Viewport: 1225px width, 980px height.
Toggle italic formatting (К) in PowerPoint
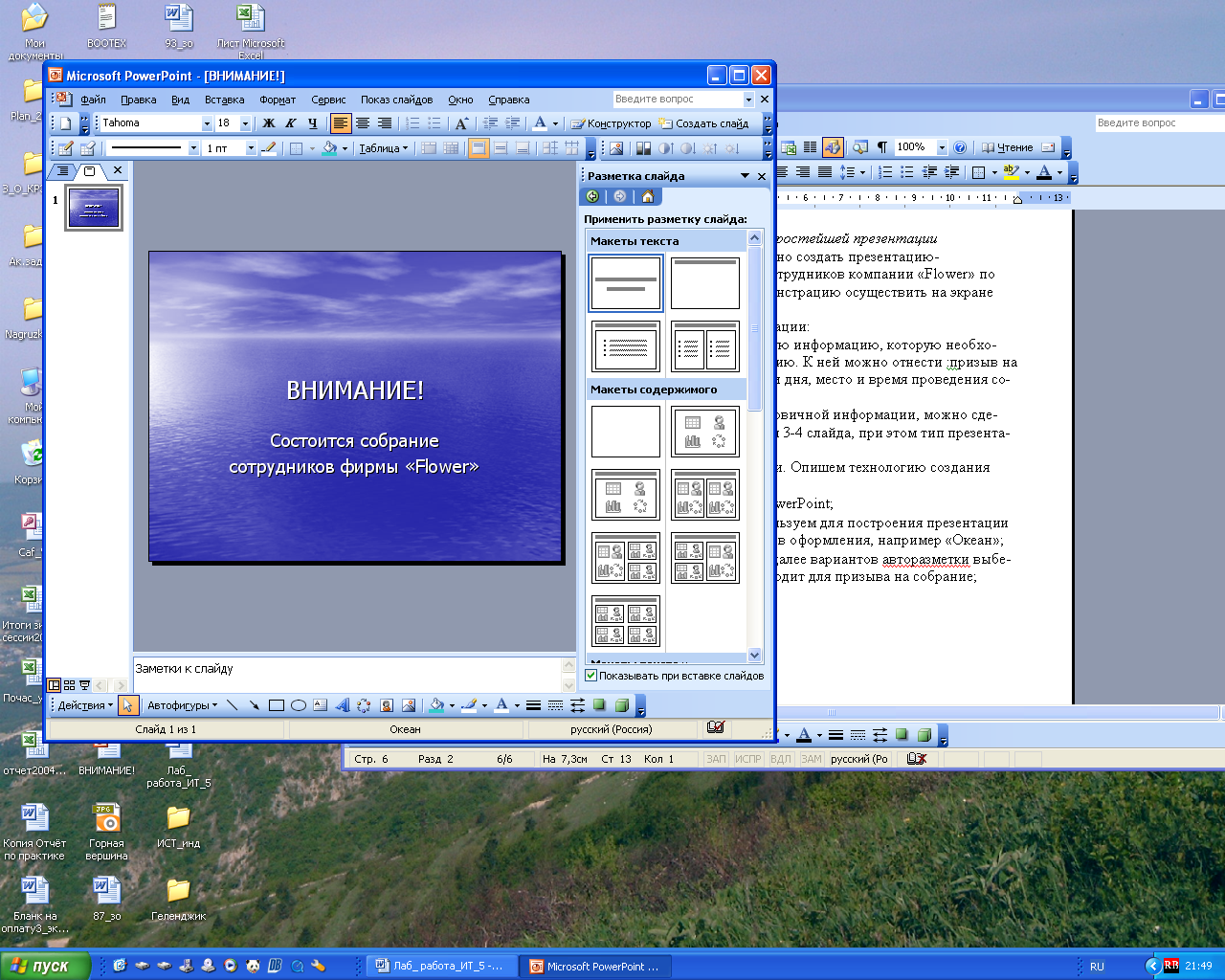[x=291, y=123]
